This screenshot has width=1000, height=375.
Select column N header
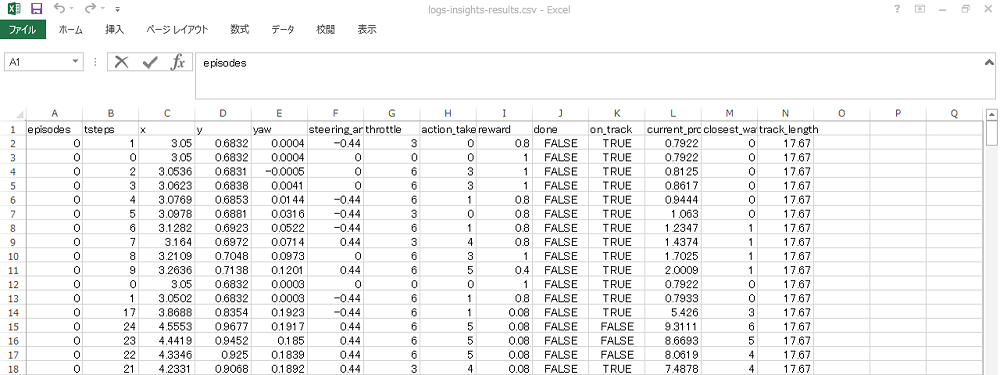coord(785,114)
